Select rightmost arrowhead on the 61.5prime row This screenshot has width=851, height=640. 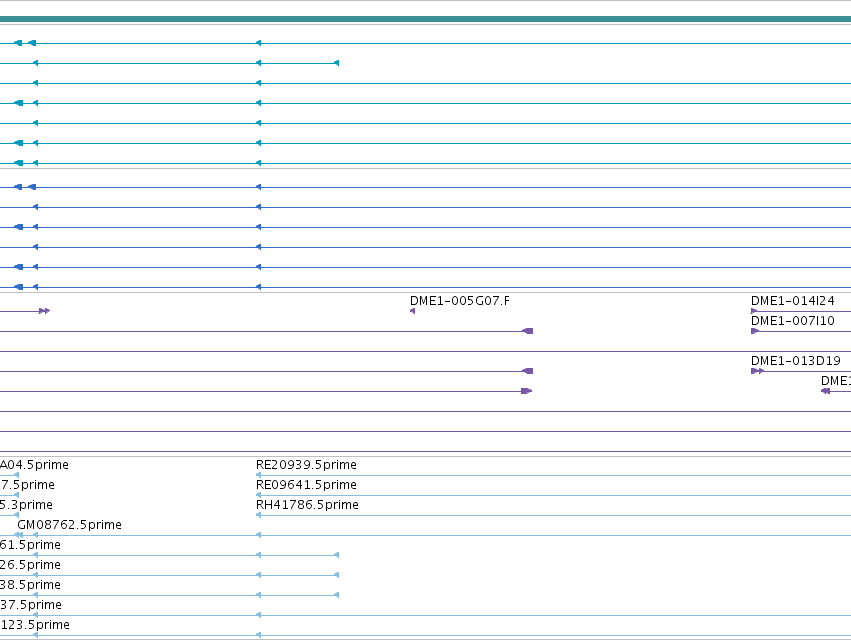tap(336, 555)
